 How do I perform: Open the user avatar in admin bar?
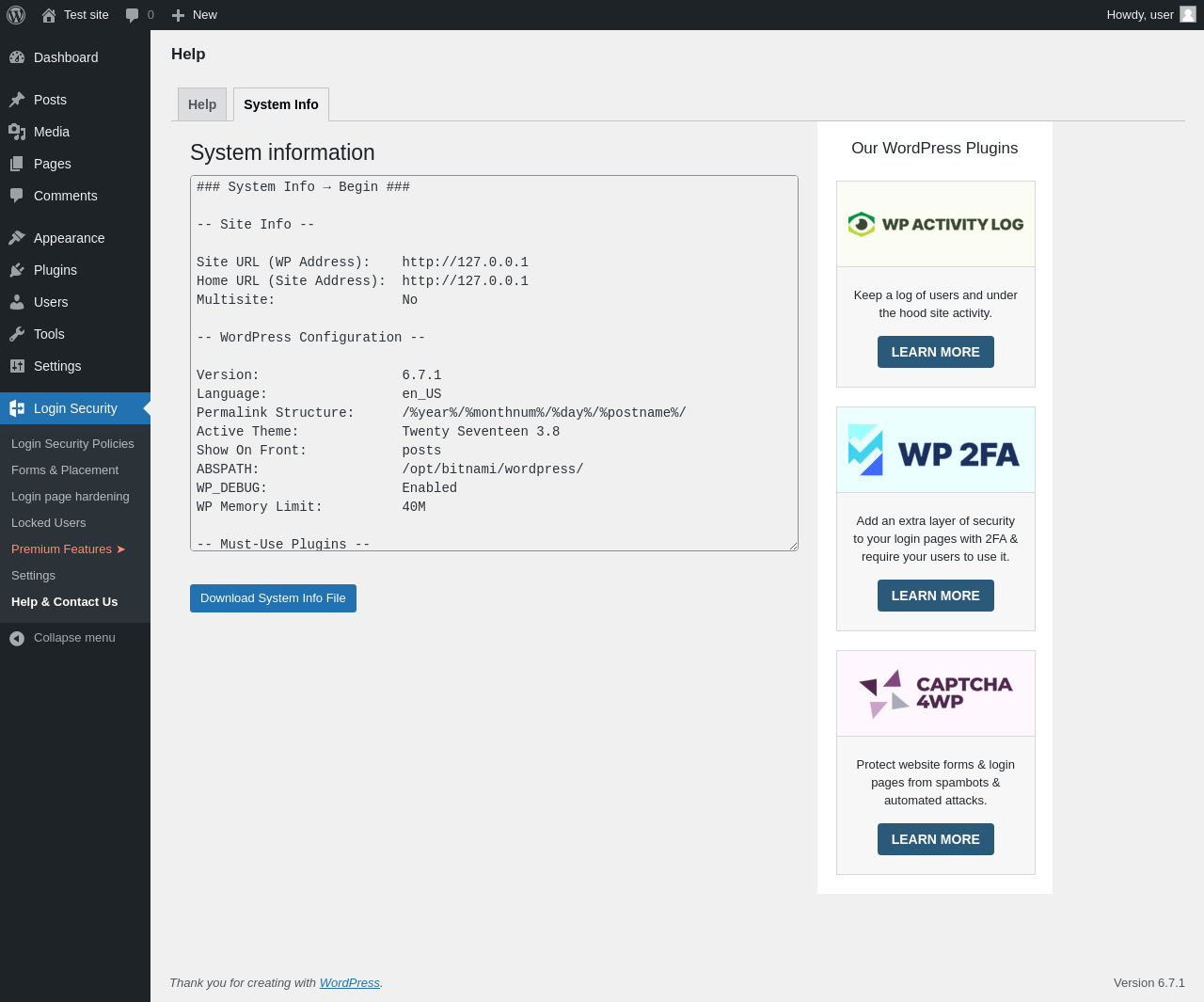[x=1188, y=14]
